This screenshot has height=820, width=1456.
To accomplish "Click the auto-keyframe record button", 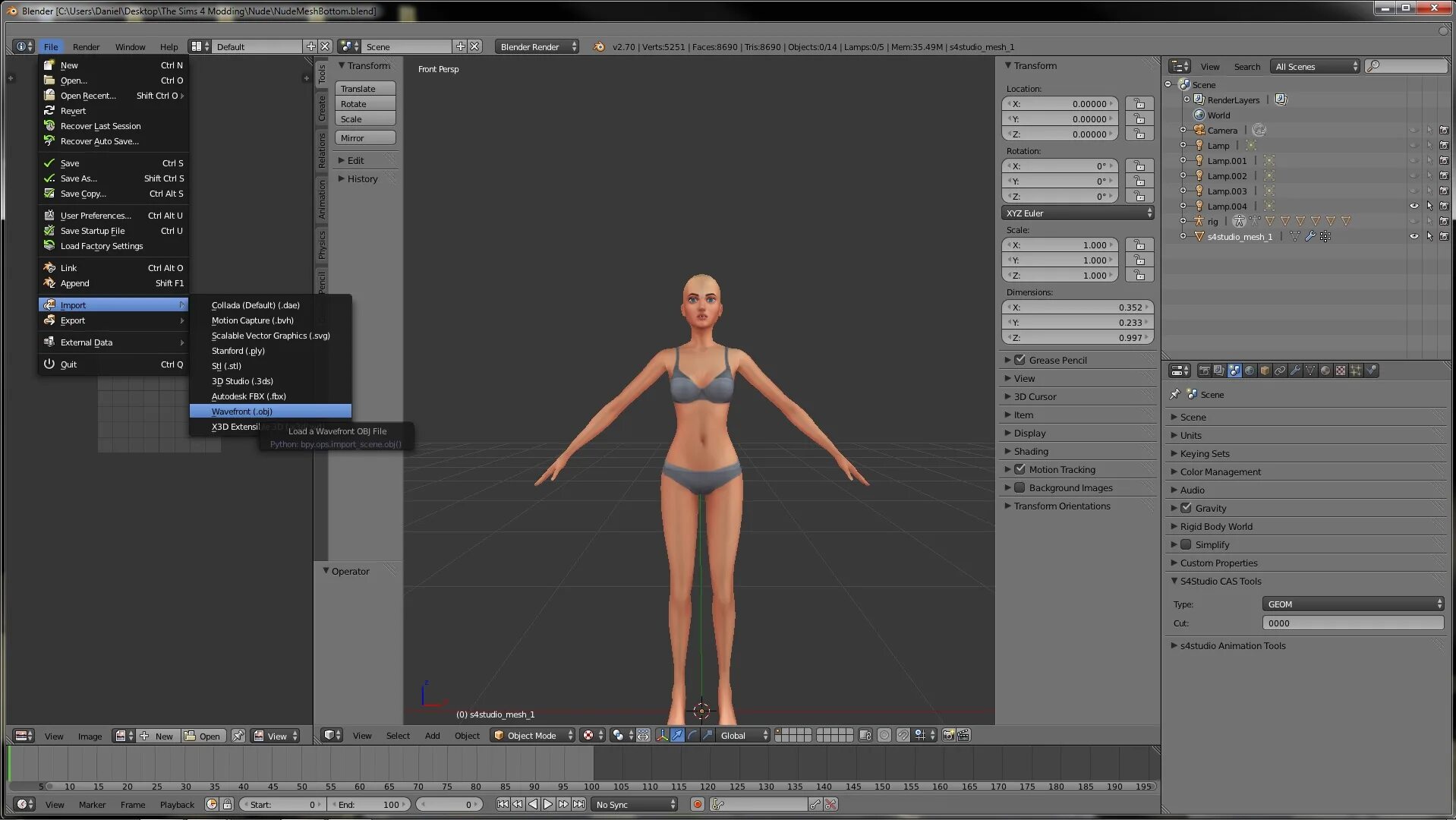I will point(698,804).
